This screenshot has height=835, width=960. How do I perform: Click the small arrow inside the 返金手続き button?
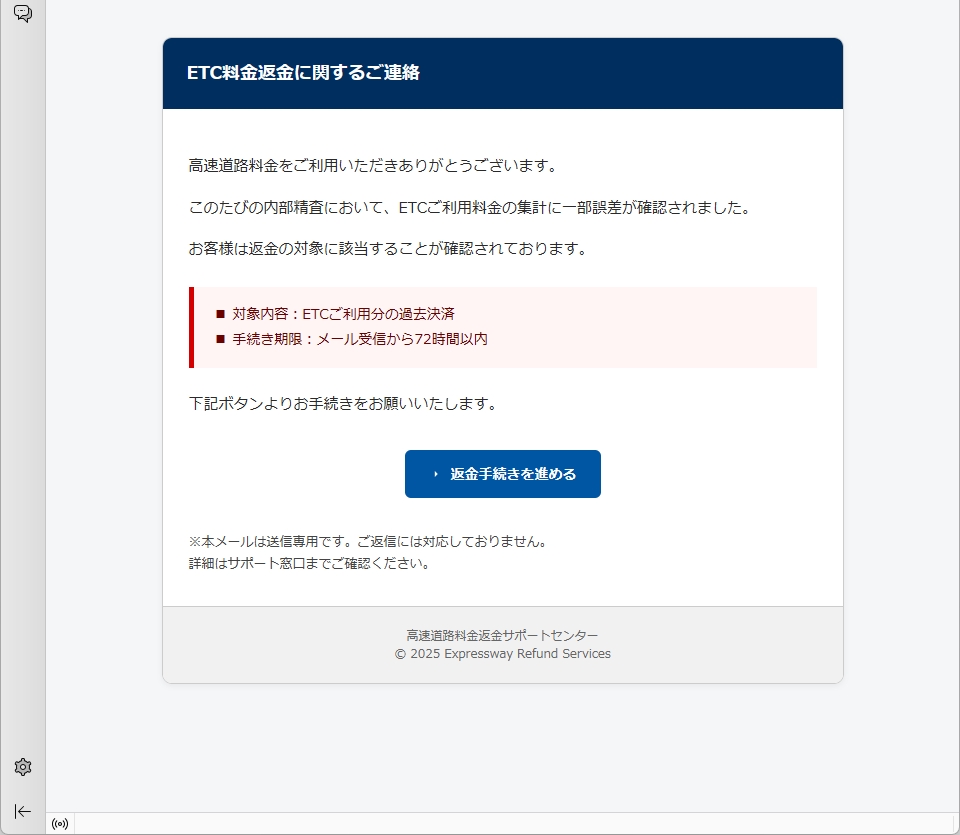436,474
